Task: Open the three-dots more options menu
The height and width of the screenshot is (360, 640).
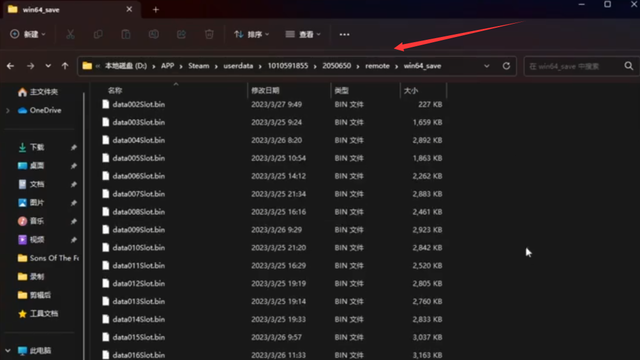Action: (x=344, y=35)
